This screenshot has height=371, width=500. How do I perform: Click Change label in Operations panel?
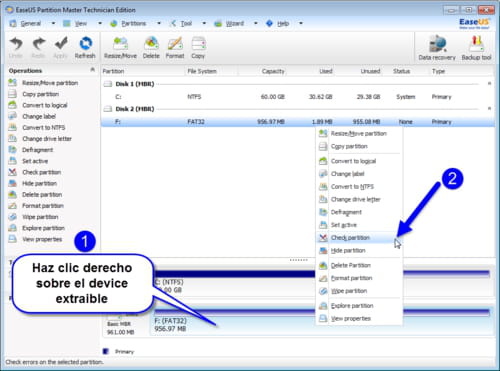(x=32, y=116)
